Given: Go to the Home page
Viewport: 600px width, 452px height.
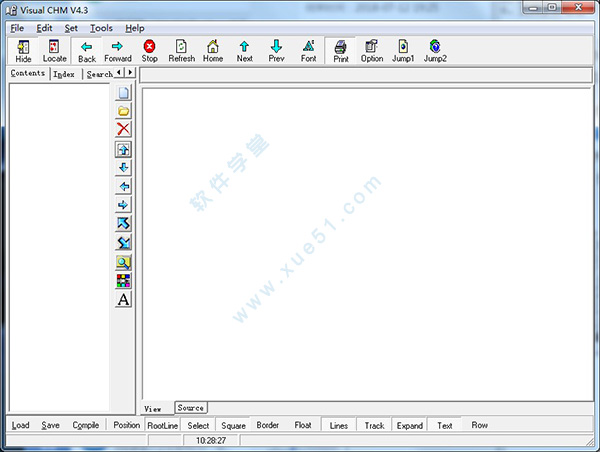Looking at the screenshot, I should pos(213,51).
